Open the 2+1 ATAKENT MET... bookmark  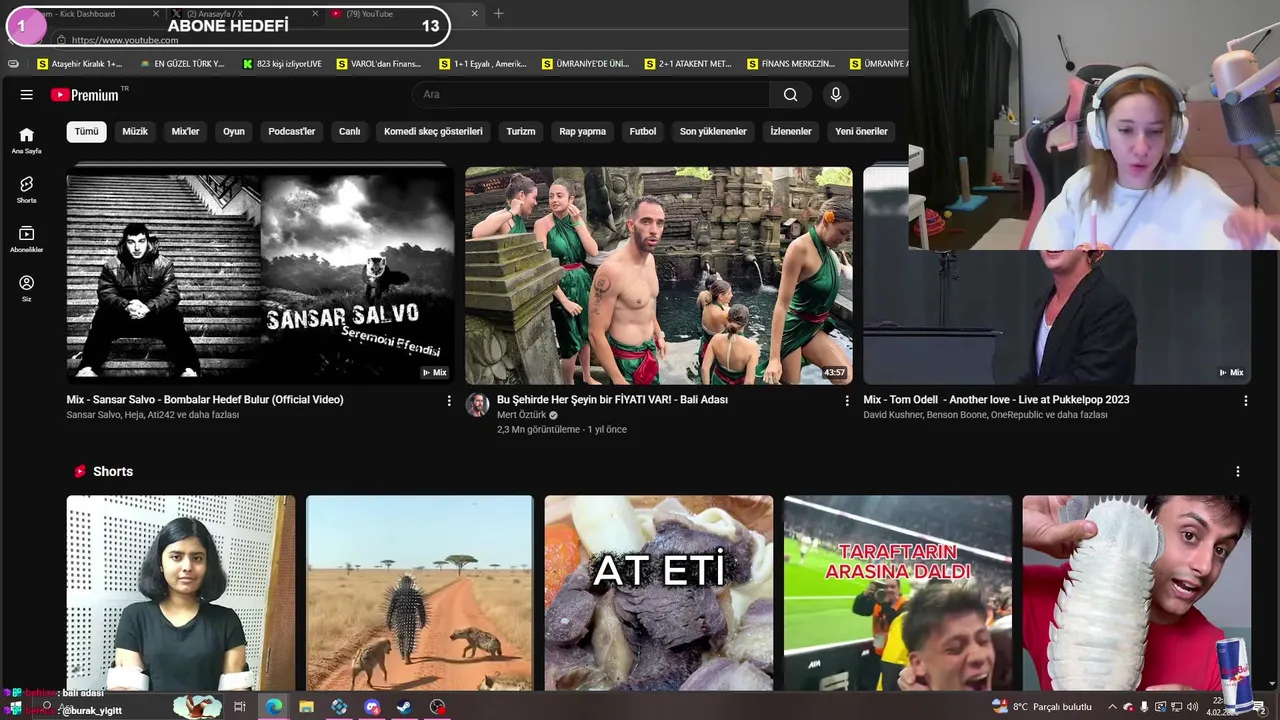(688, 64)
